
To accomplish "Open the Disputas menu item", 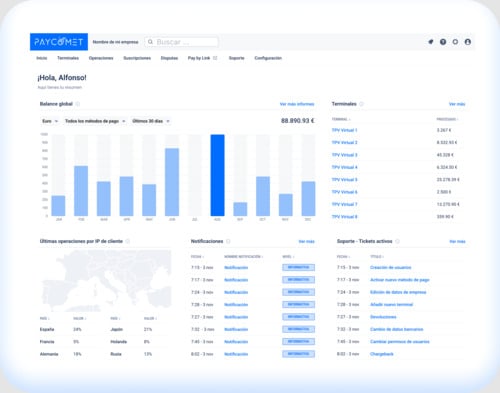I will tap(169, 58).
